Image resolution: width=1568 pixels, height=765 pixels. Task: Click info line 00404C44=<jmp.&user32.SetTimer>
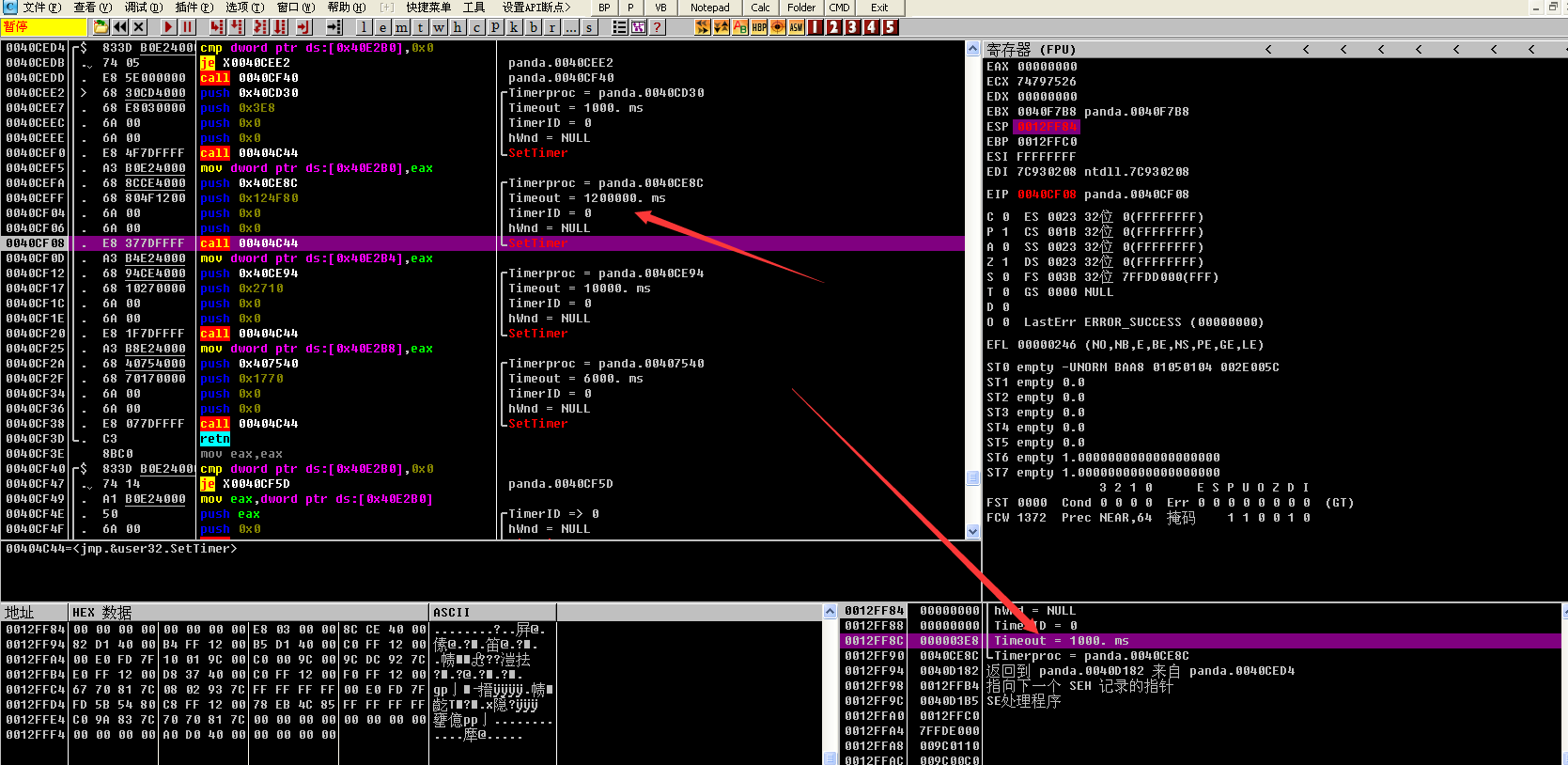[121, 549]
